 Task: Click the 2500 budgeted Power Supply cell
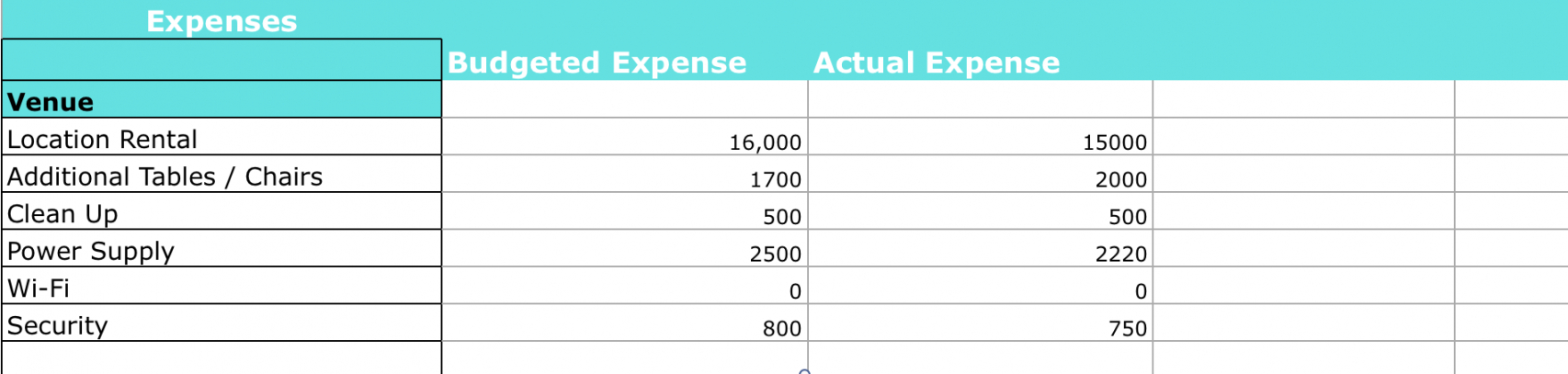[625, 250]
